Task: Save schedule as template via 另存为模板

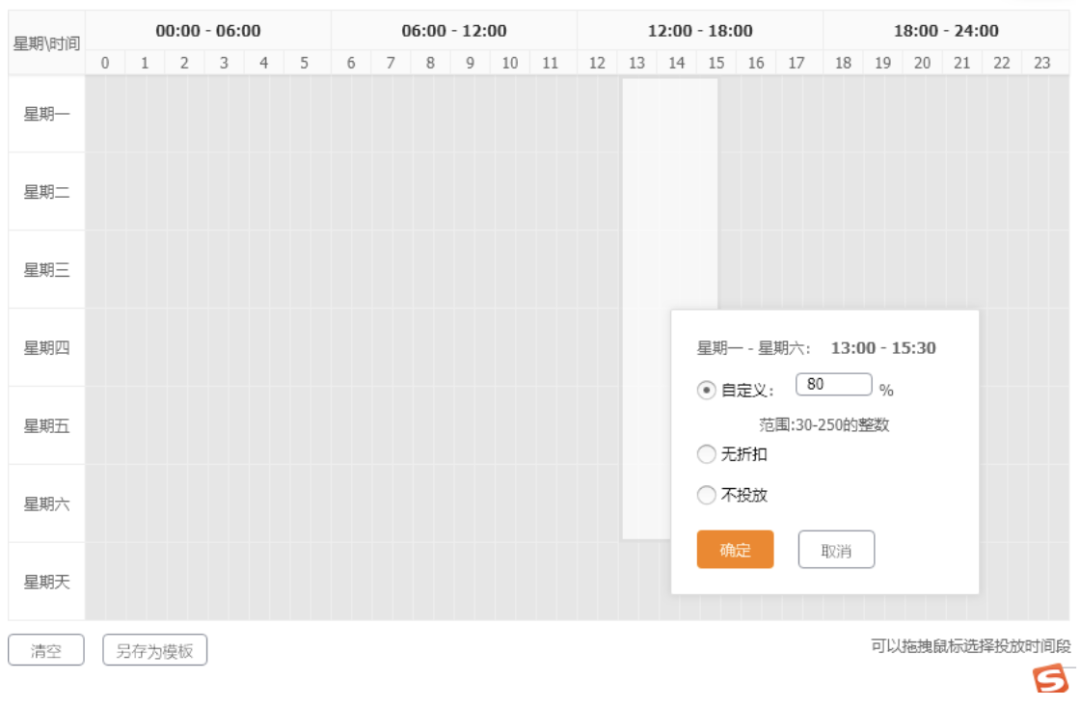Action: click(154, 650)
